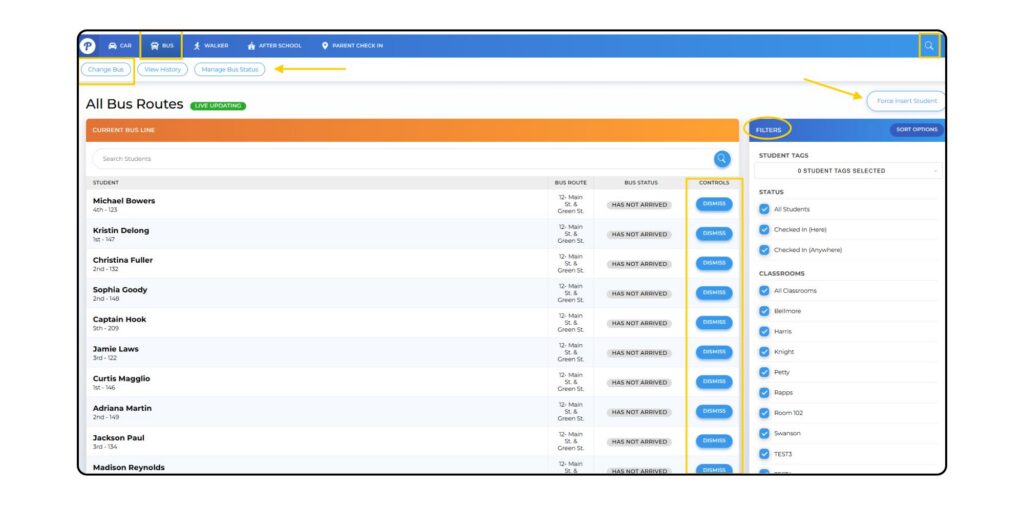Open the After School tab

(x=274, y=45)
